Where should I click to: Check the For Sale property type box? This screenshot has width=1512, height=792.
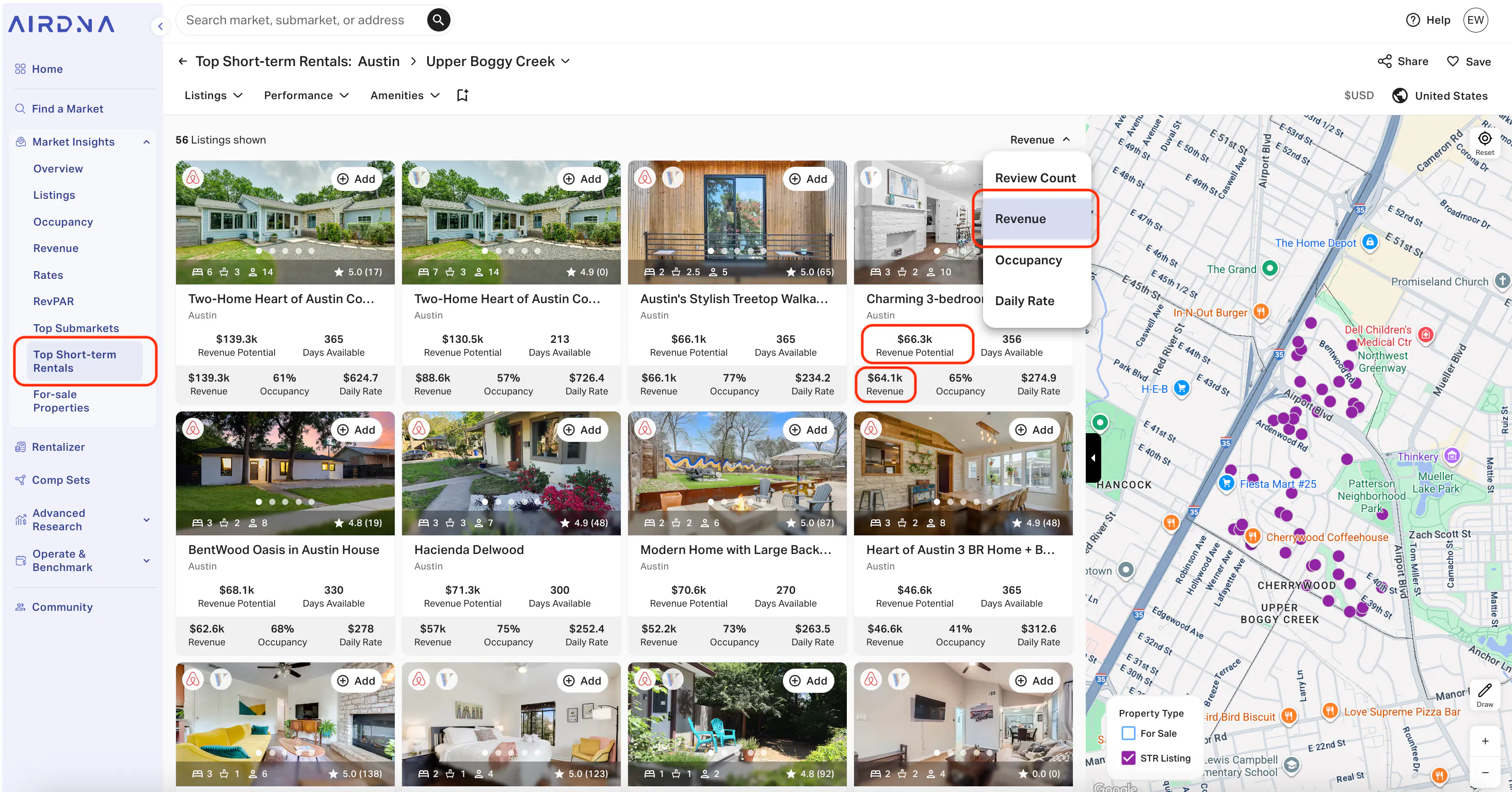point(1128,733)
